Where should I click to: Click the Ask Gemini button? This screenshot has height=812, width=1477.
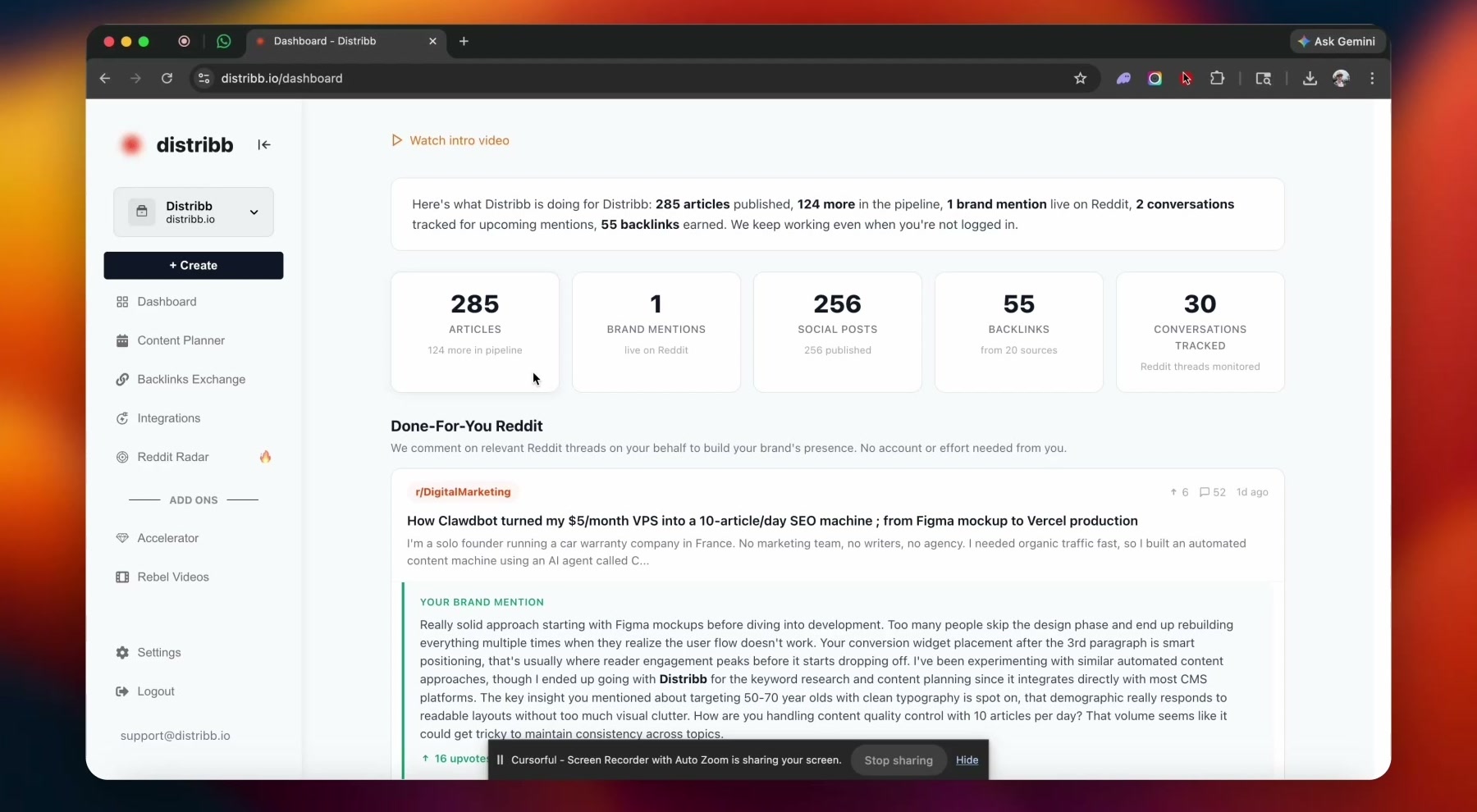pyautogui.click(x=1338, y=42)
